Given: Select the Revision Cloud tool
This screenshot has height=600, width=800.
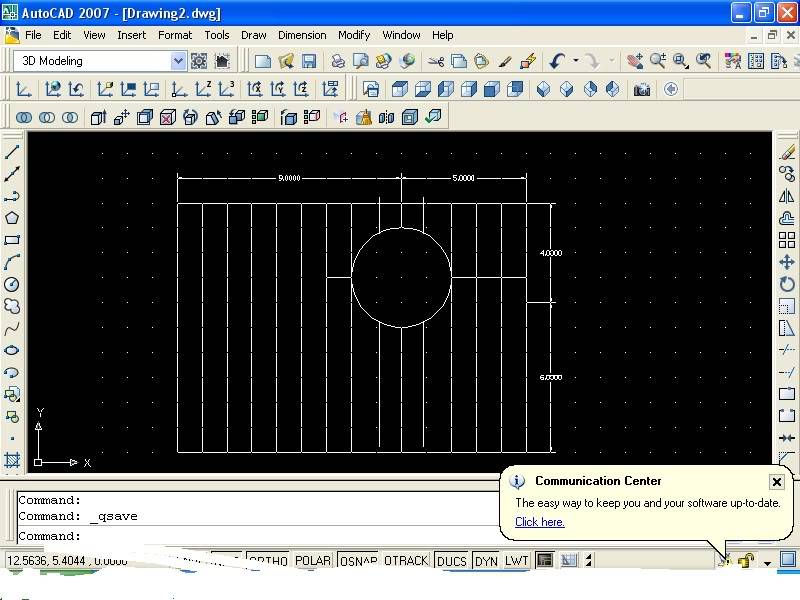Looking at the screenshot, I should [x=12, y=306].
